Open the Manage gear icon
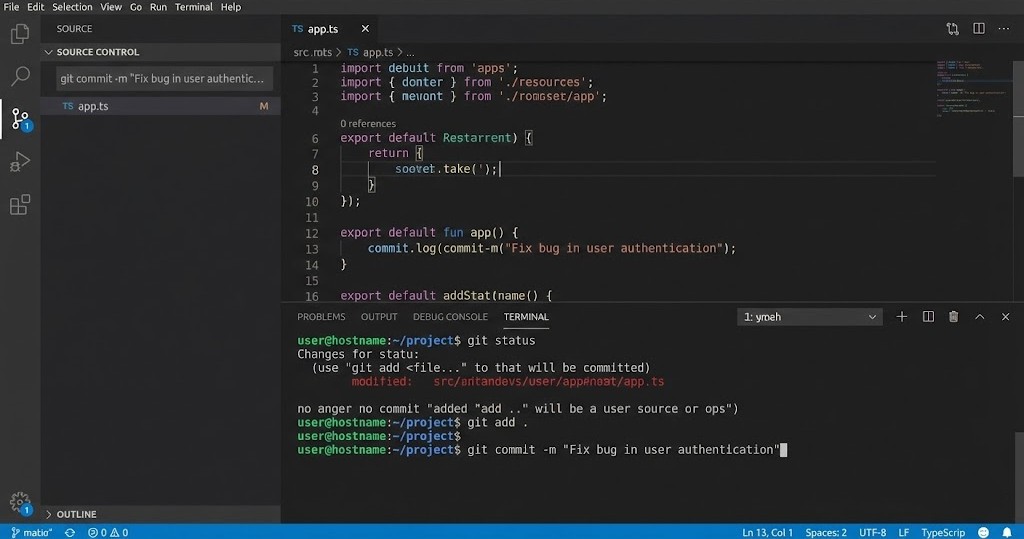This screenshot has width=1024, height=539. (20, 503)
